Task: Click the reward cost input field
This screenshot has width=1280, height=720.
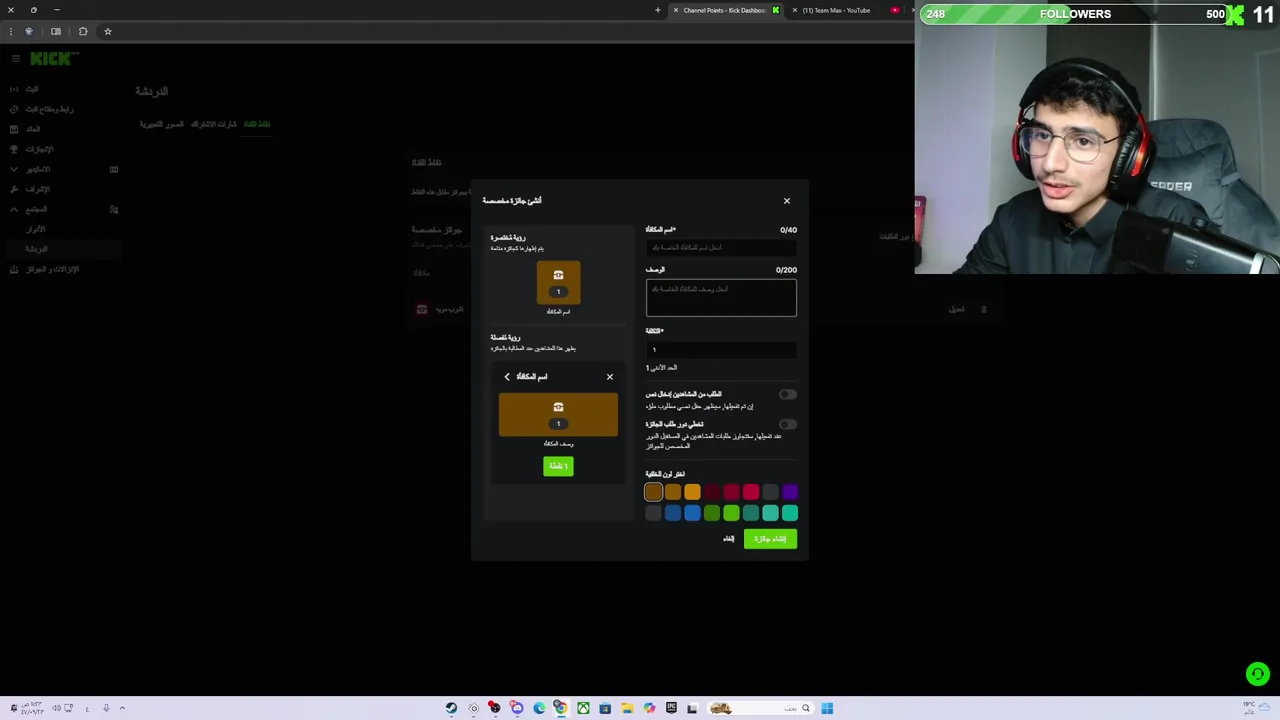Action: 721,349
